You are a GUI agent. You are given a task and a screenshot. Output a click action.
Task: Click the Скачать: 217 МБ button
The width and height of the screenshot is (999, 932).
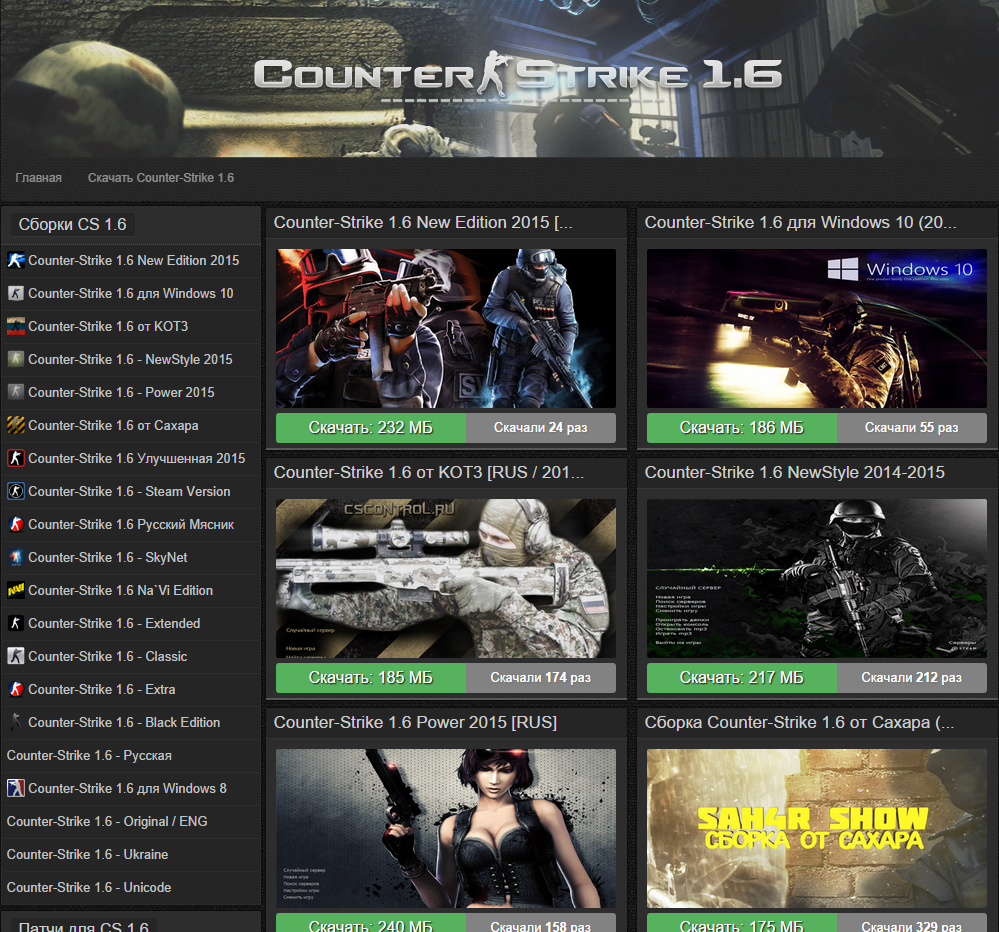tap(742, 678)
